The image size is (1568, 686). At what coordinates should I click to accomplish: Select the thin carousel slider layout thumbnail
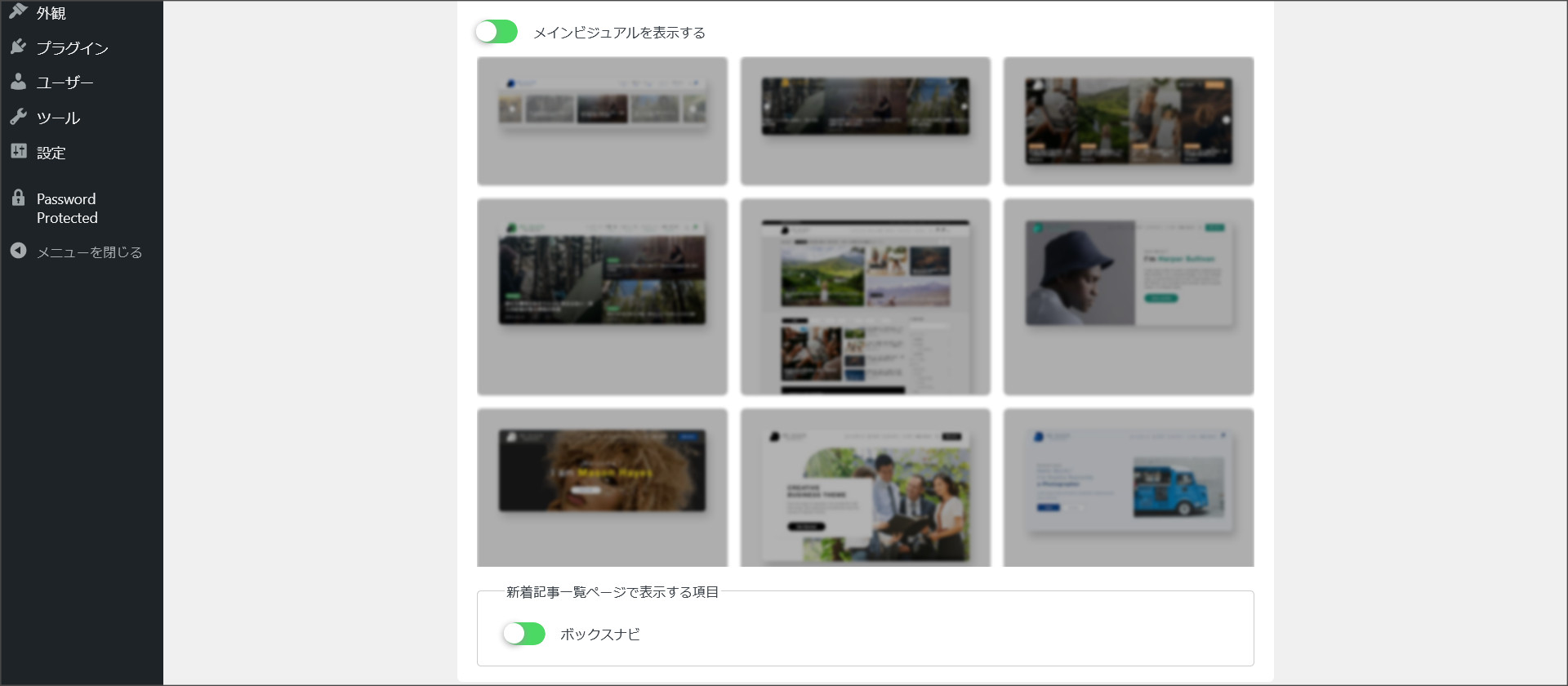tap(602, 121)
